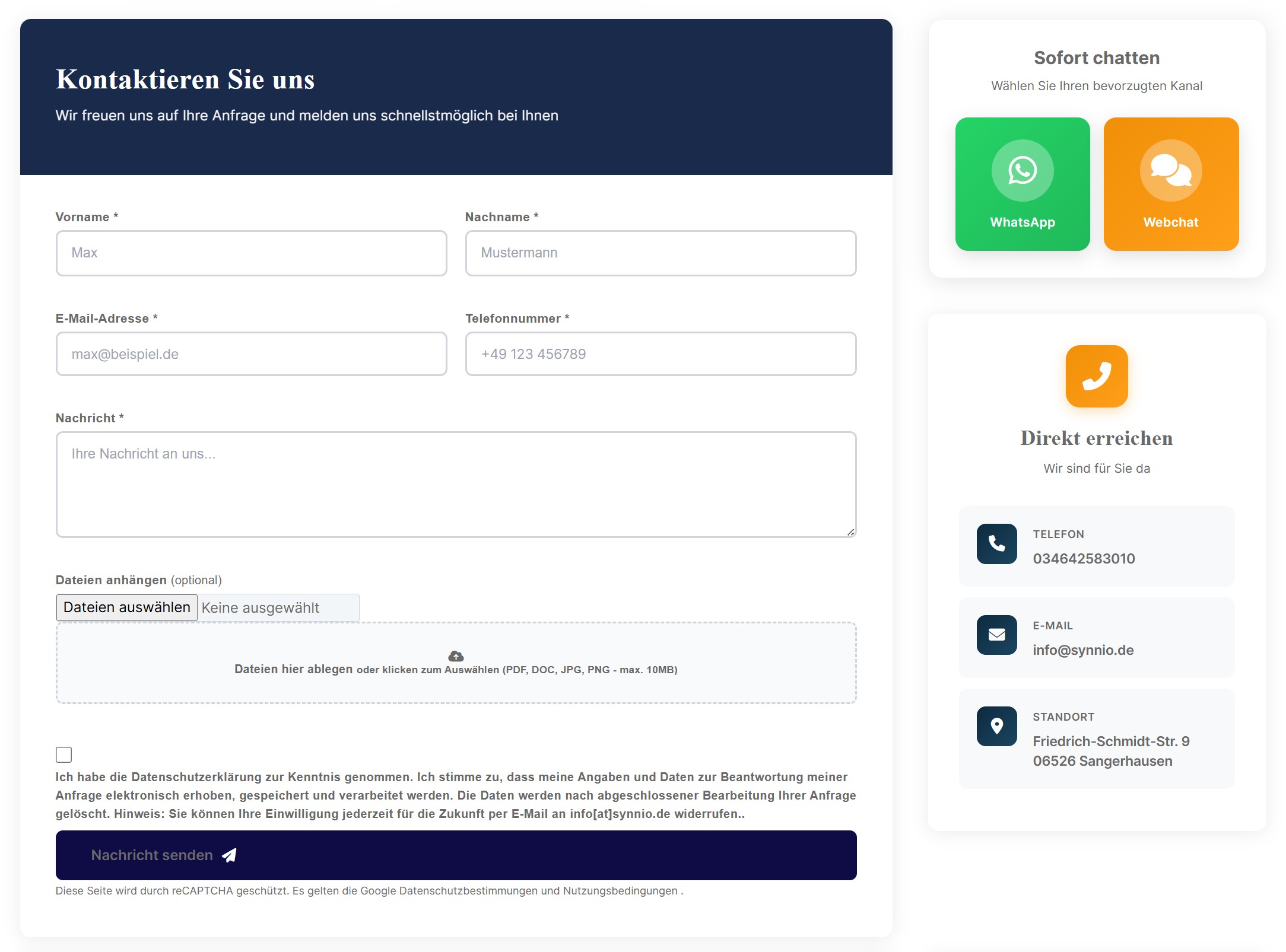Open the info@synnio.de email link
Screen dimensions: 1286x952
(1082, 650)
